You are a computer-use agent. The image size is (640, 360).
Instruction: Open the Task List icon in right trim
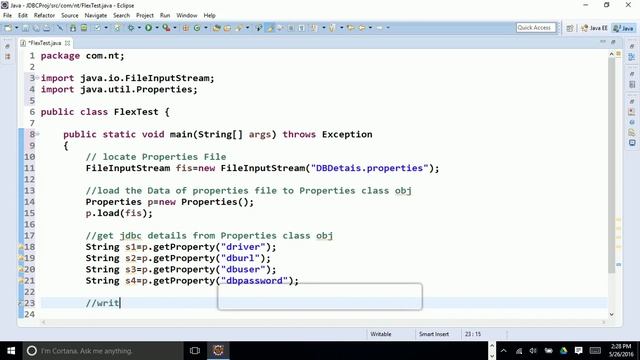pos(632,84)
